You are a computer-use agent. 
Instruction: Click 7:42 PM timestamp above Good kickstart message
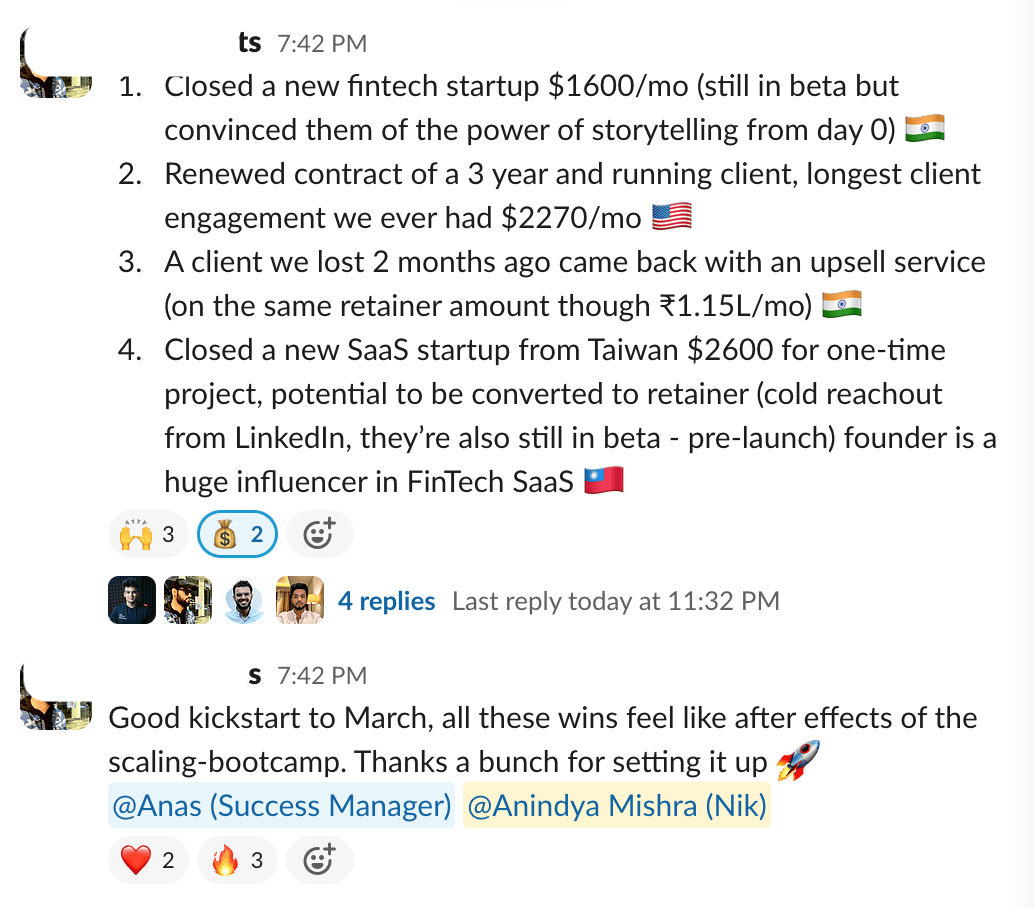(322, 676)
